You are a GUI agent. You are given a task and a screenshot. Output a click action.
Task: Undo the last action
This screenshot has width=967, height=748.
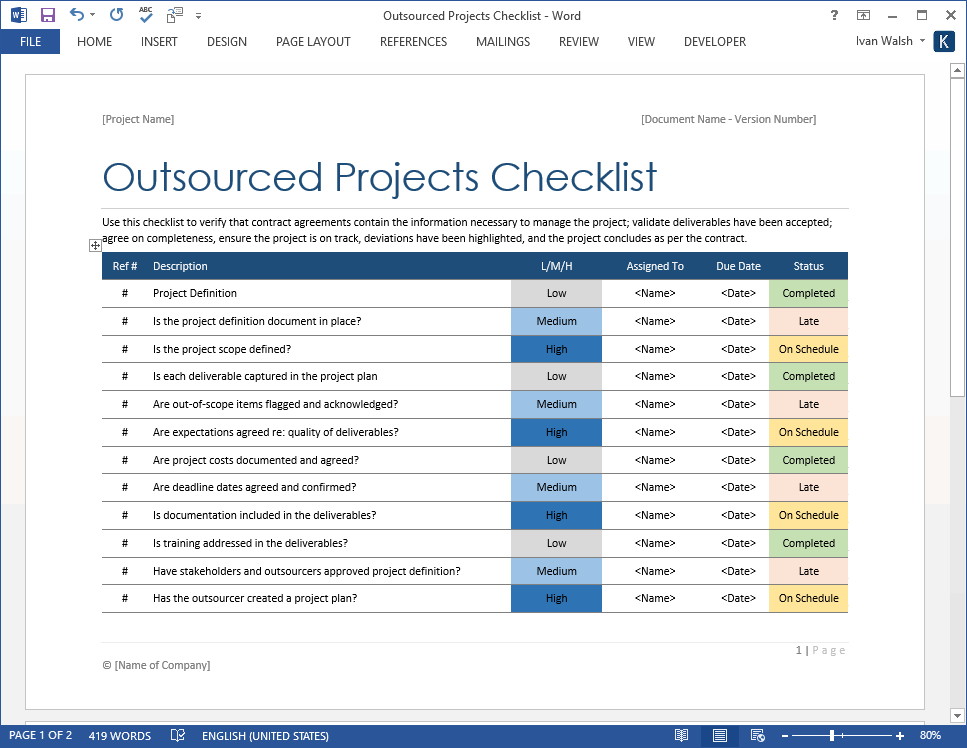77,15
